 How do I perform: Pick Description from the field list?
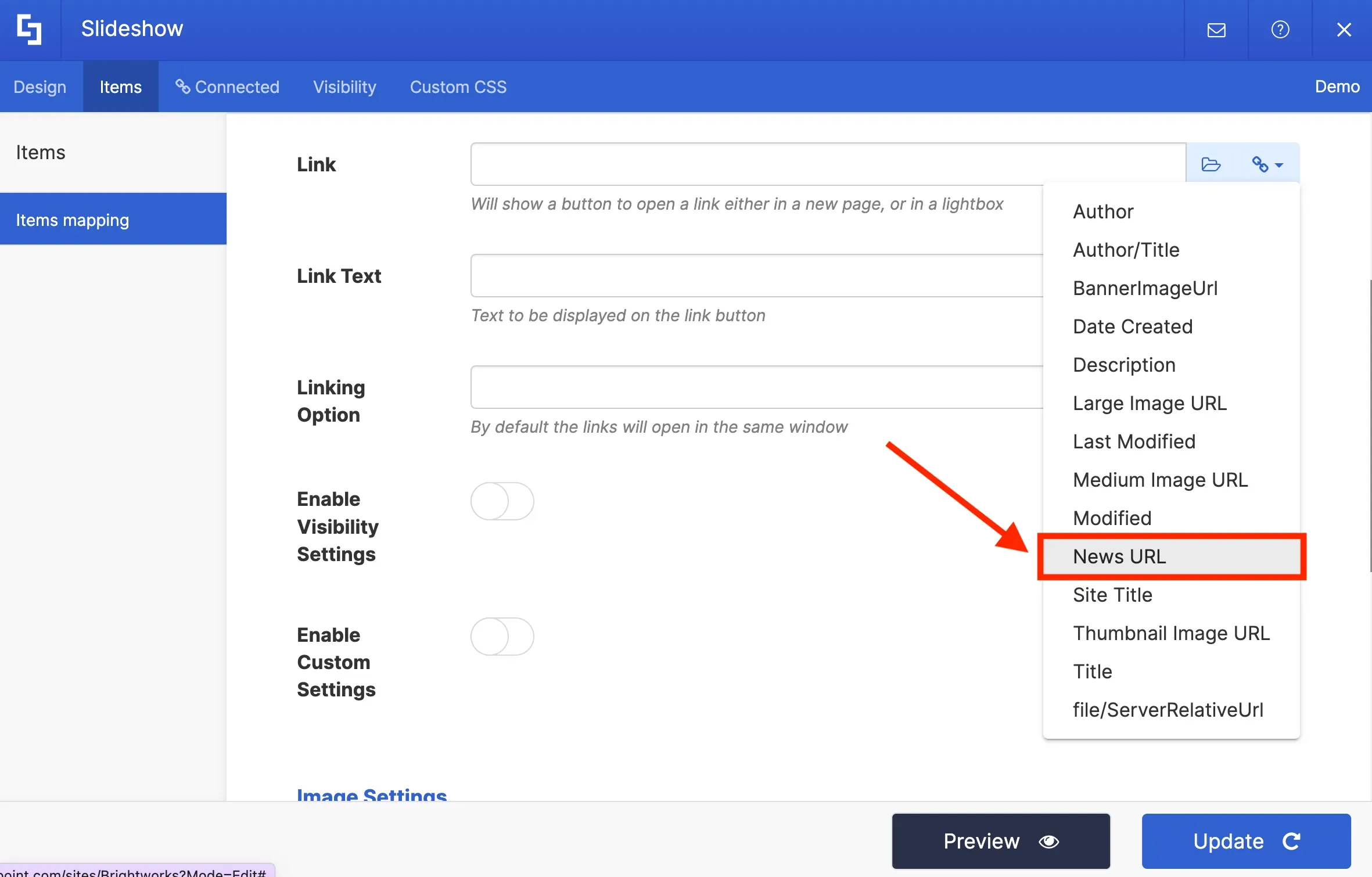pos(1171,365)
